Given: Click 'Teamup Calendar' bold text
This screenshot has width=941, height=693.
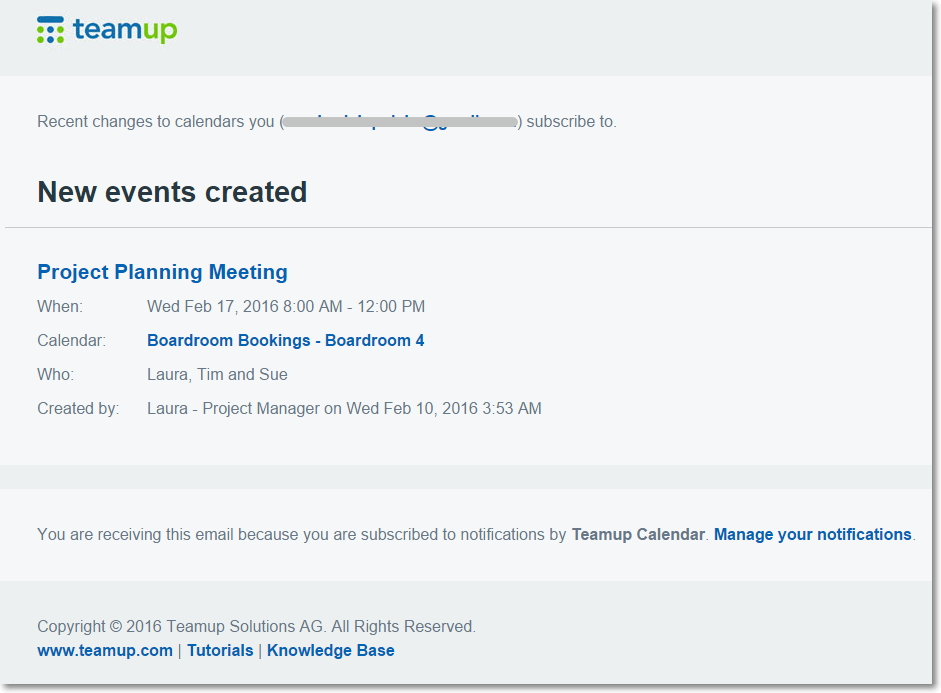Looking at the screenshot, I should 638,534.
